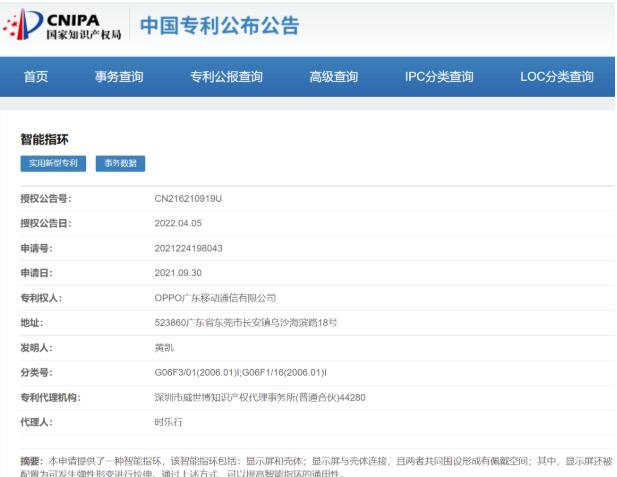Click the 申请号 field label

(x=36, y=248)
